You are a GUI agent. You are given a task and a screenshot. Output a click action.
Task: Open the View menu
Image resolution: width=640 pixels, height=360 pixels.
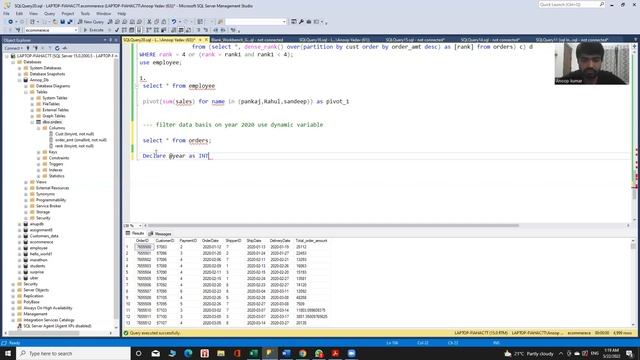pos(33,13)
